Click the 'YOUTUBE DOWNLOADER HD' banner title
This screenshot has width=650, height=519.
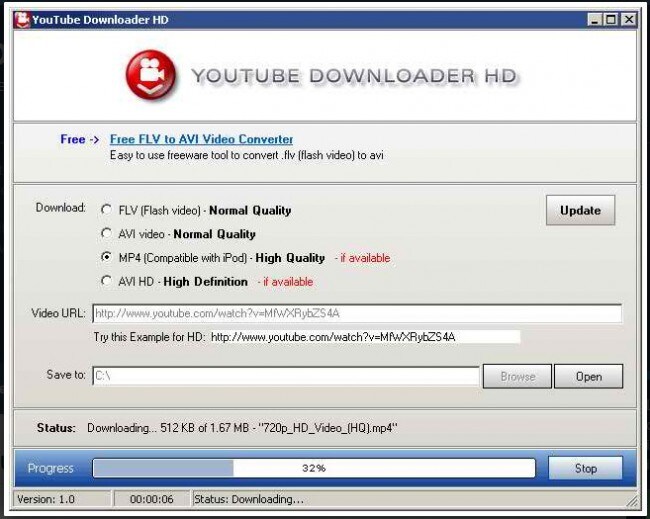(x=354, y=76)
